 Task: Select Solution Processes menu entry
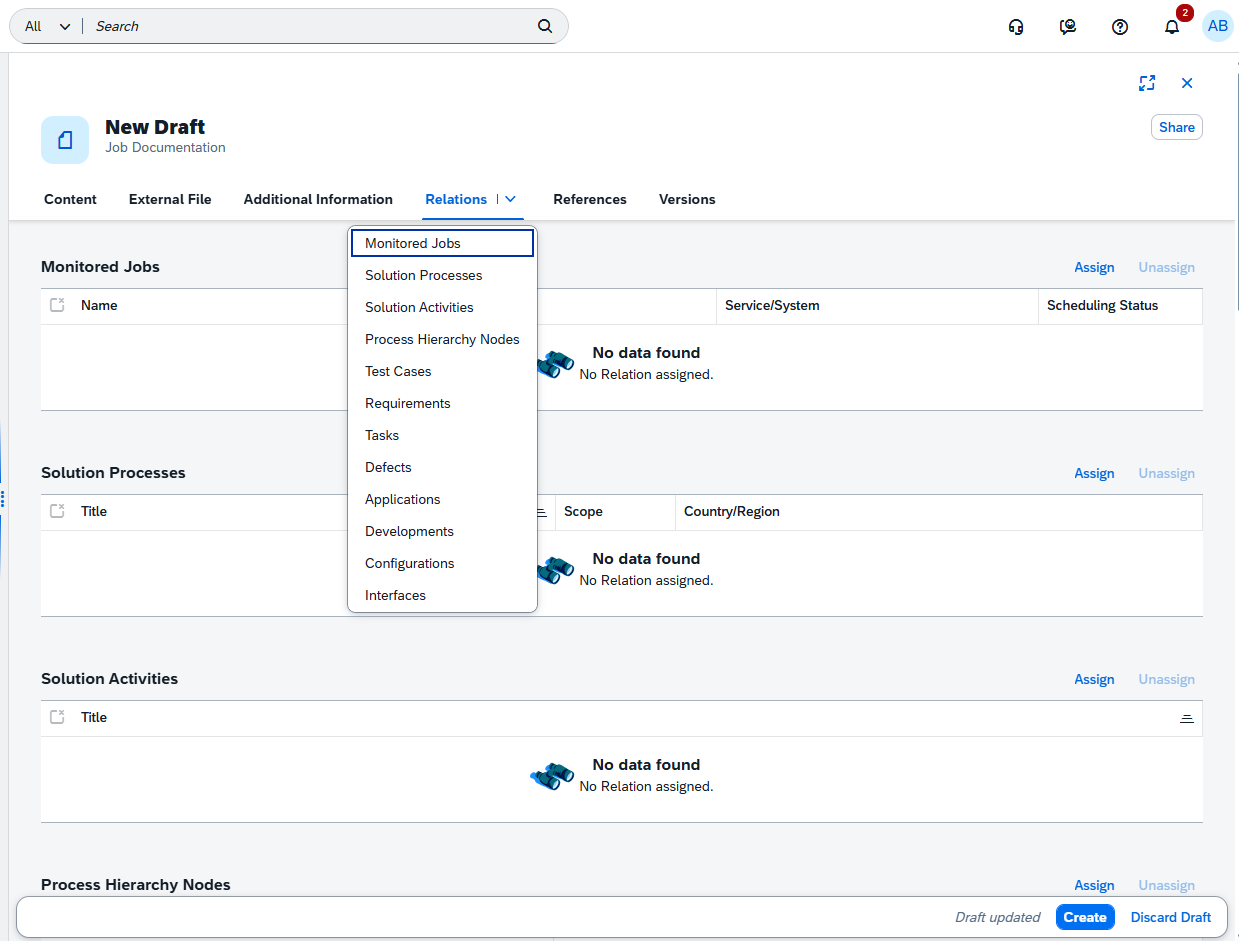(x=442, y=275)
